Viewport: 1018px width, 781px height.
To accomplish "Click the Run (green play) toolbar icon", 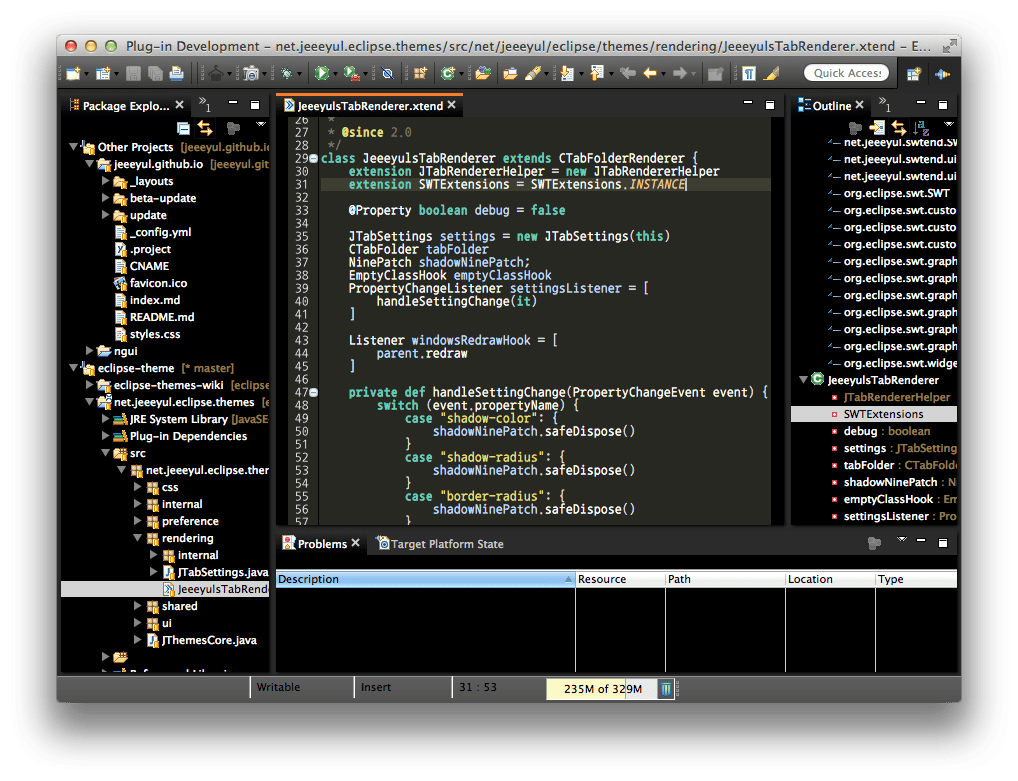I will 321,73.
